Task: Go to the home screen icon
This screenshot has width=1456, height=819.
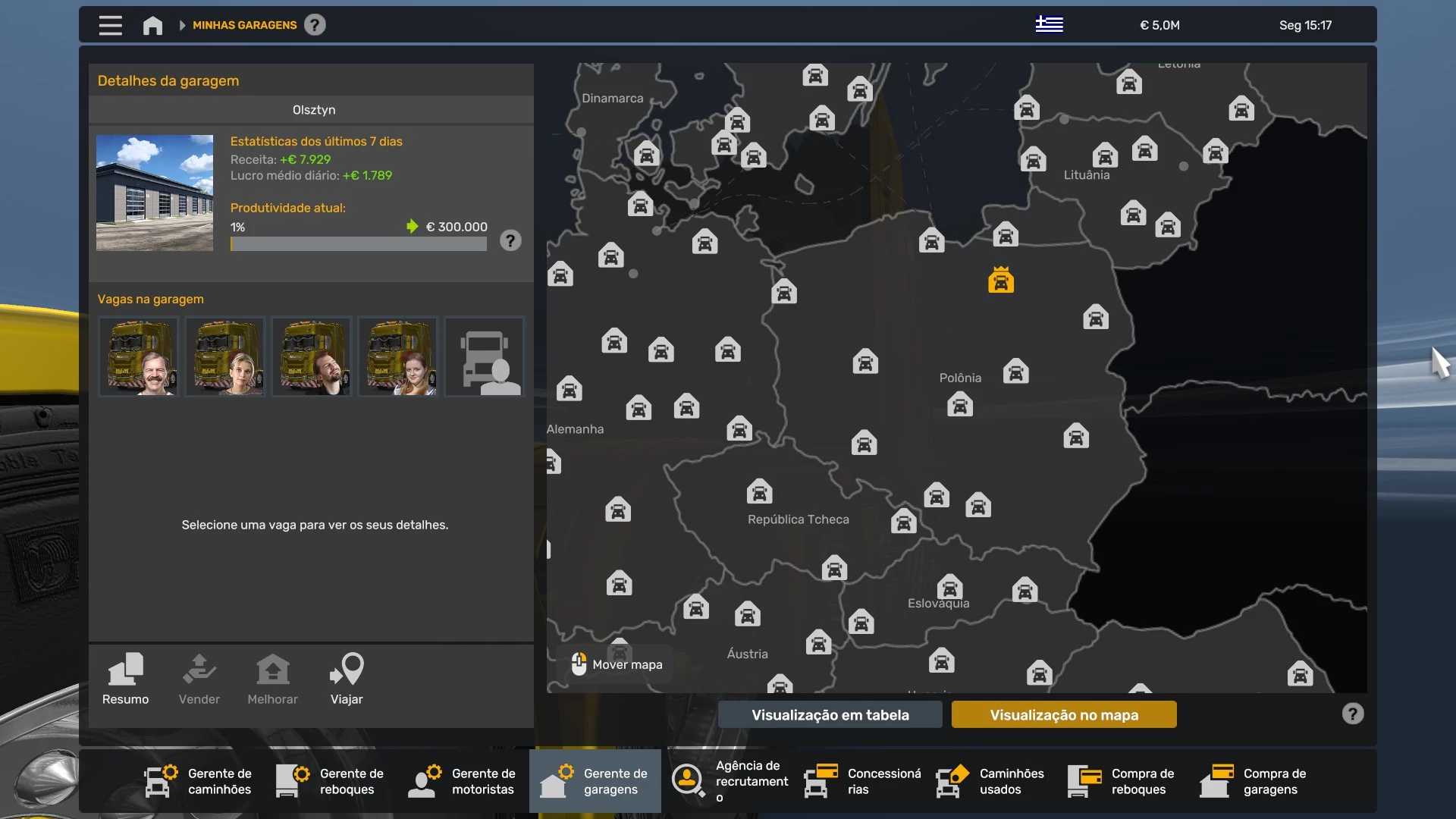Action: (152, 25)
